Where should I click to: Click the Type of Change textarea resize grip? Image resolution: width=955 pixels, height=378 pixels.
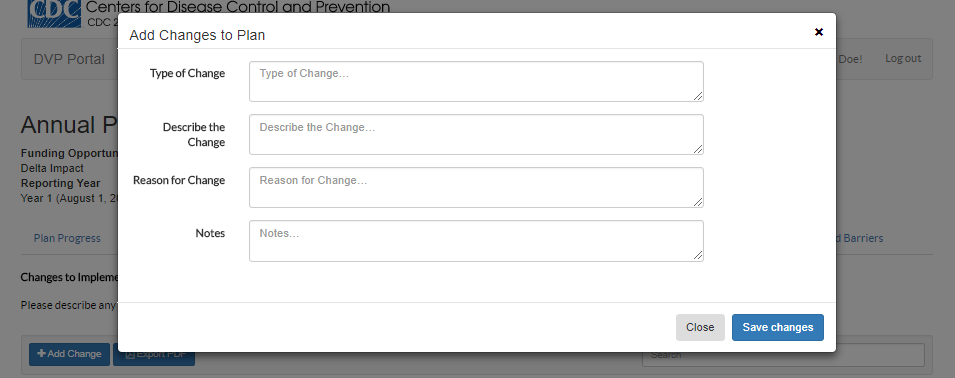pos(698,96)
